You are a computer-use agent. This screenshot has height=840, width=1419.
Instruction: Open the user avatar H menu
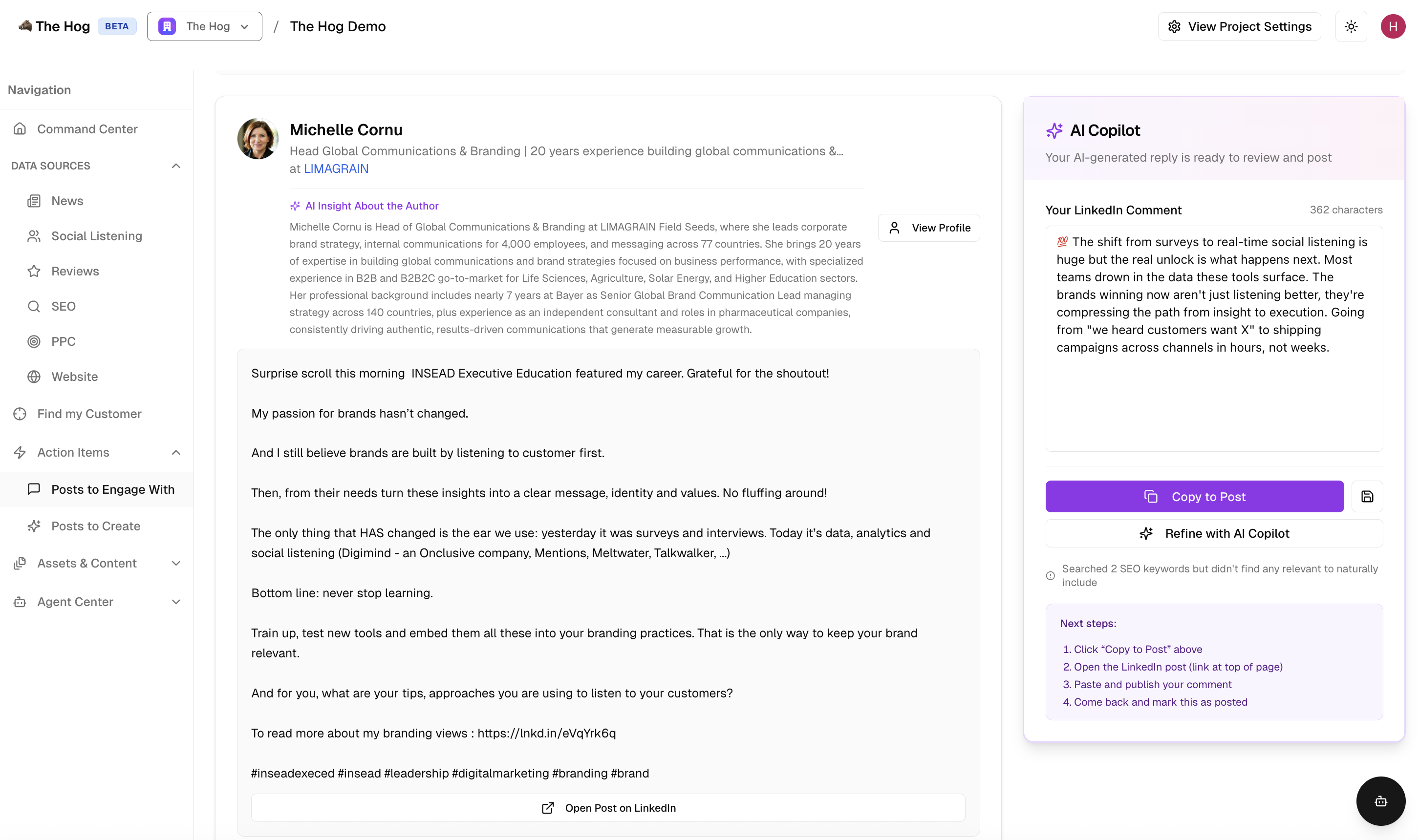coord(1393,26)
